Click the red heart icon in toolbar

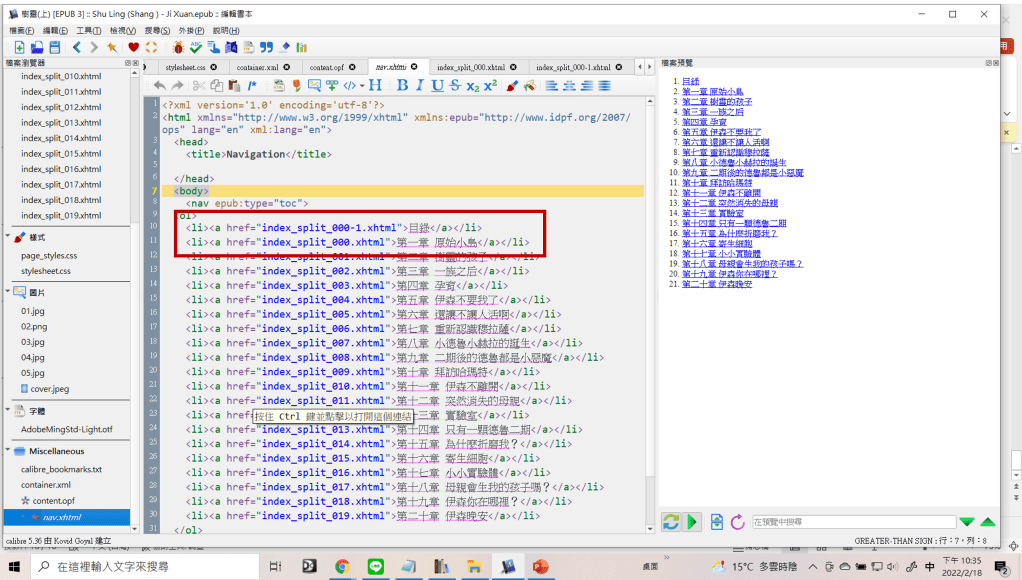click(133, 47)
